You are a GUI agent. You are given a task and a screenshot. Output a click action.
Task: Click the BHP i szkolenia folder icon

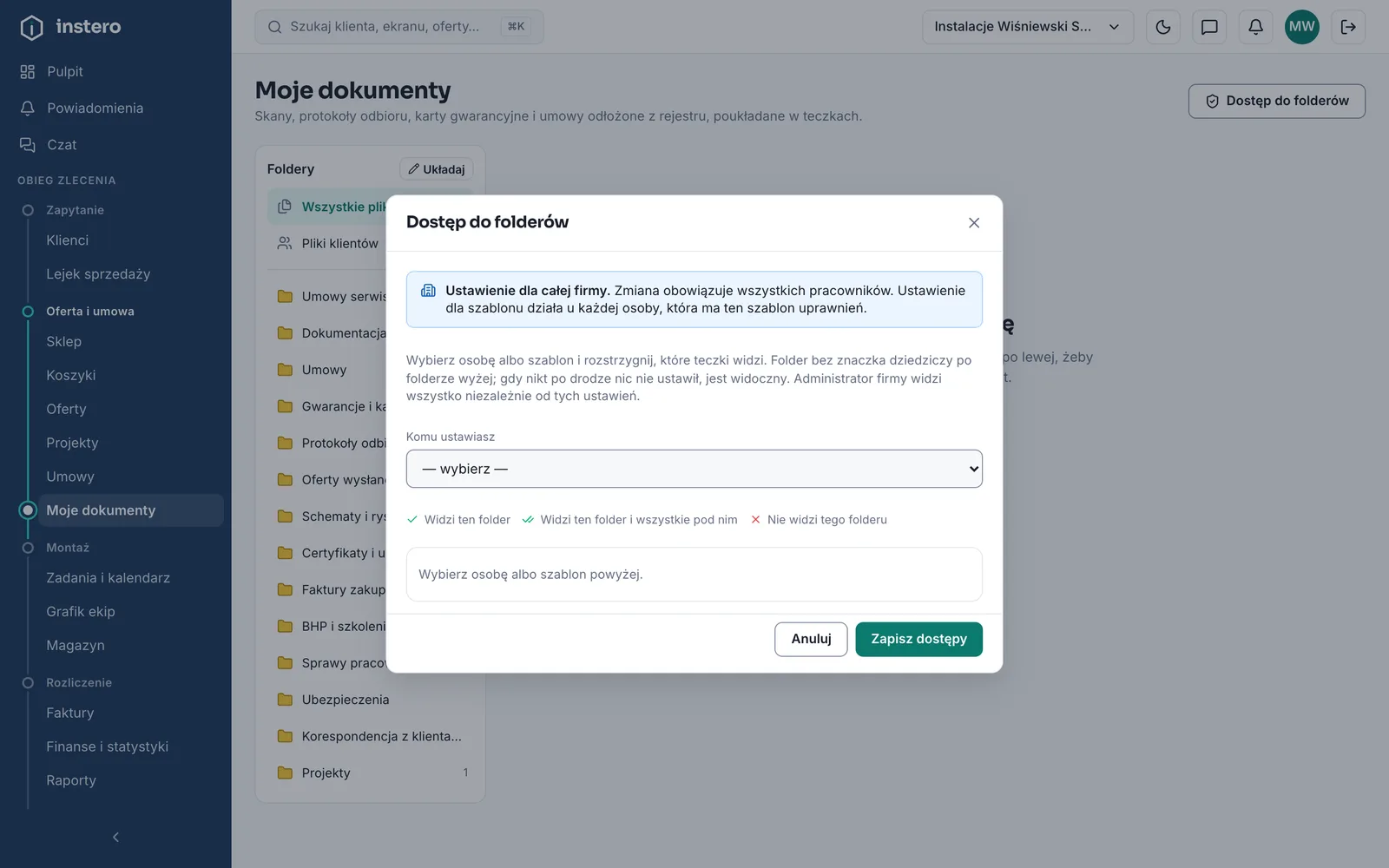(285, 626)
